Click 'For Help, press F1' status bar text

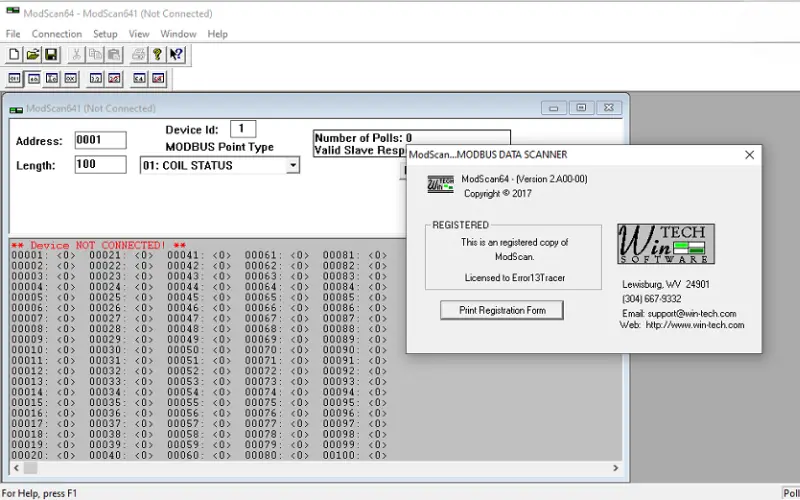39,493
